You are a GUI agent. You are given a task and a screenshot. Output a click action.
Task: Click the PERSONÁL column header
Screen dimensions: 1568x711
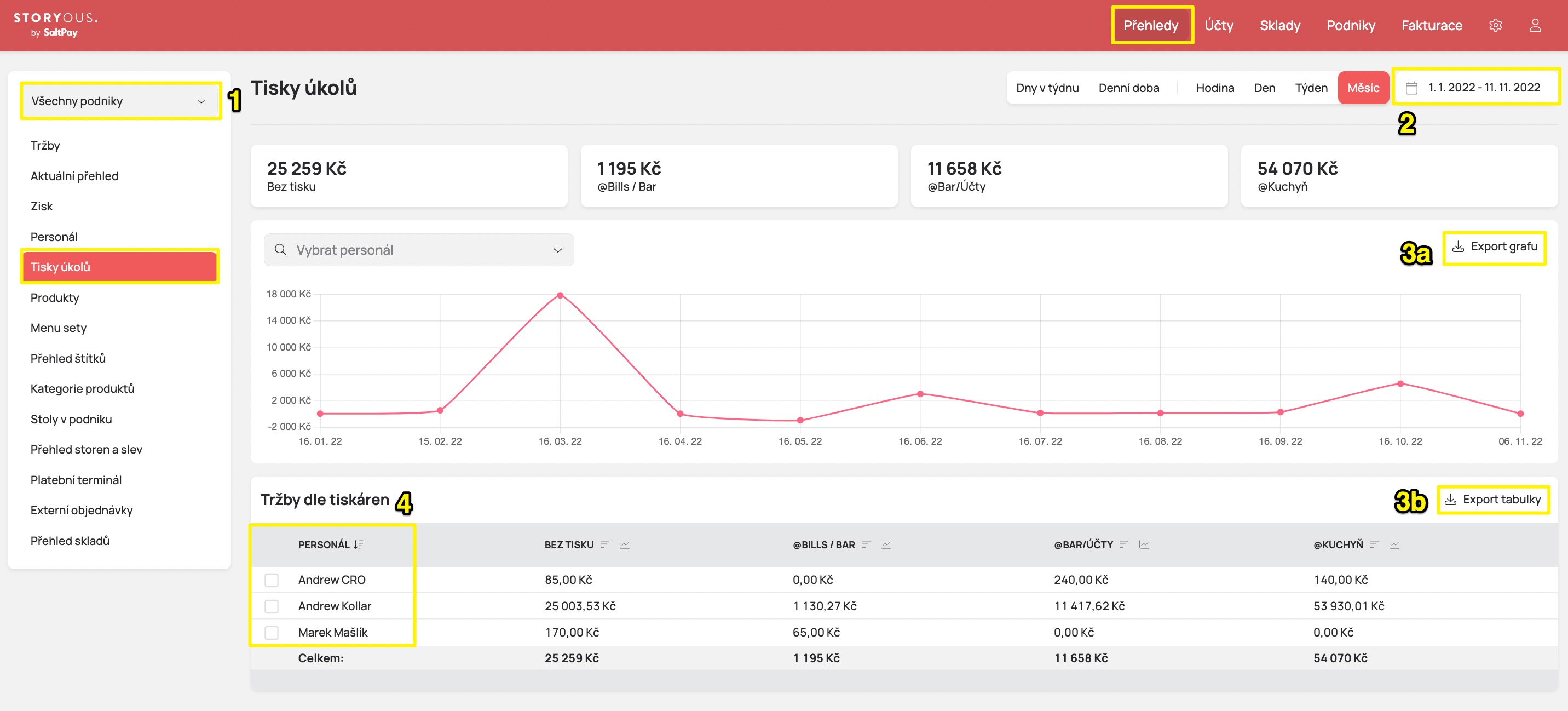click(x=324, y=544)
